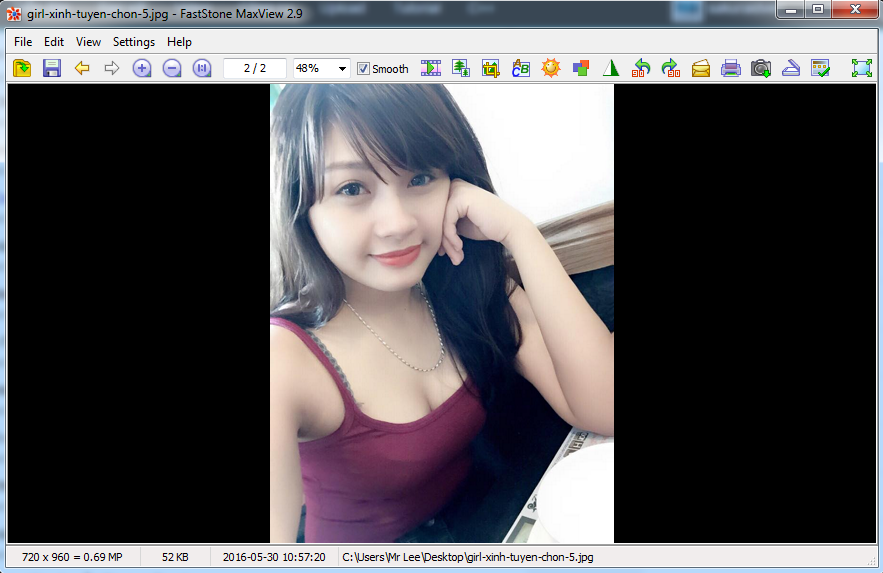Click the Print icon

click(731, 68)
